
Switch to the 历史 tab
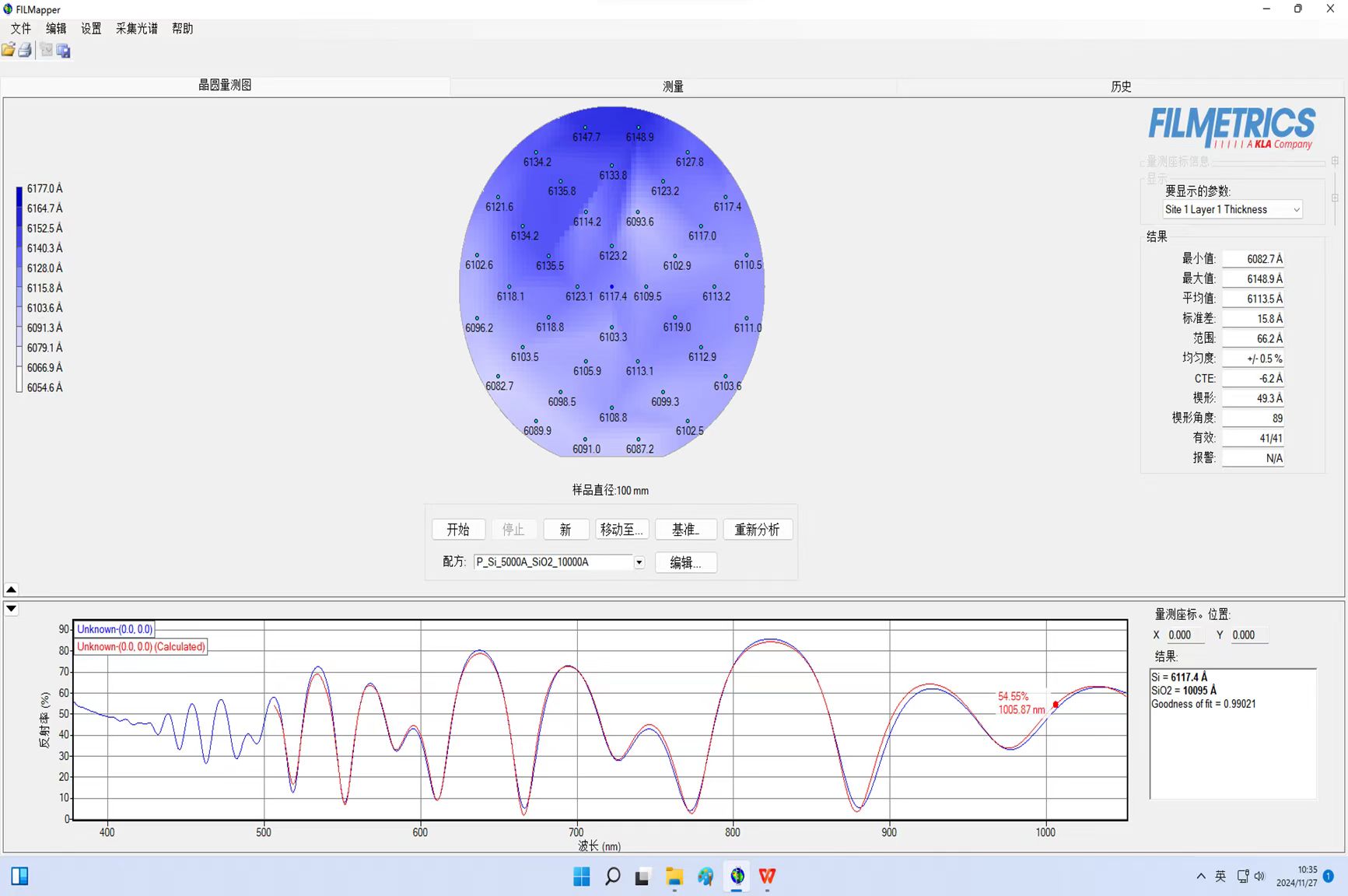(x=1120, y=86)
